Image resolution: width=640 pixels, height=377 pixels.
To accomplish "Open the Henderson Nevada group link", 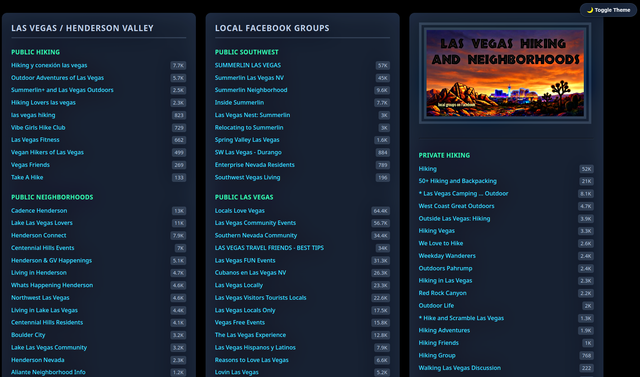I will (38, 360).
